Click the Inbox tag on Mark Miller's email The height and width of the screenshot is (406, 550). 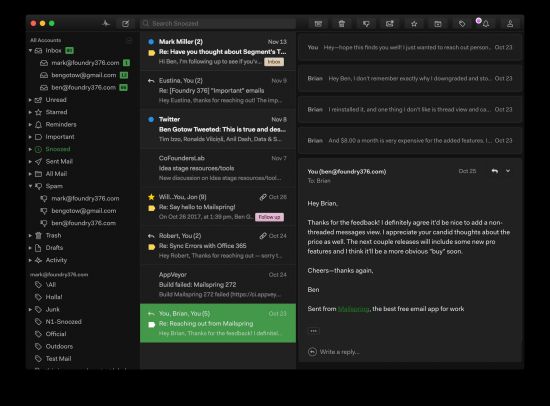[274, 62]
